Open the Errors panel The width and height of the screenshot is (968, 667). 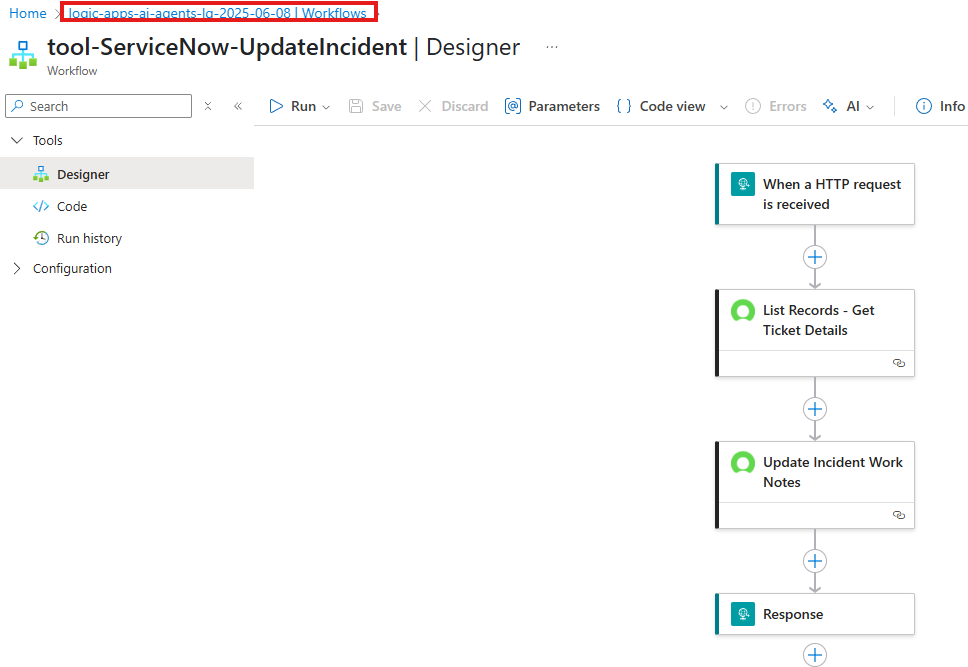click(775, 106)
